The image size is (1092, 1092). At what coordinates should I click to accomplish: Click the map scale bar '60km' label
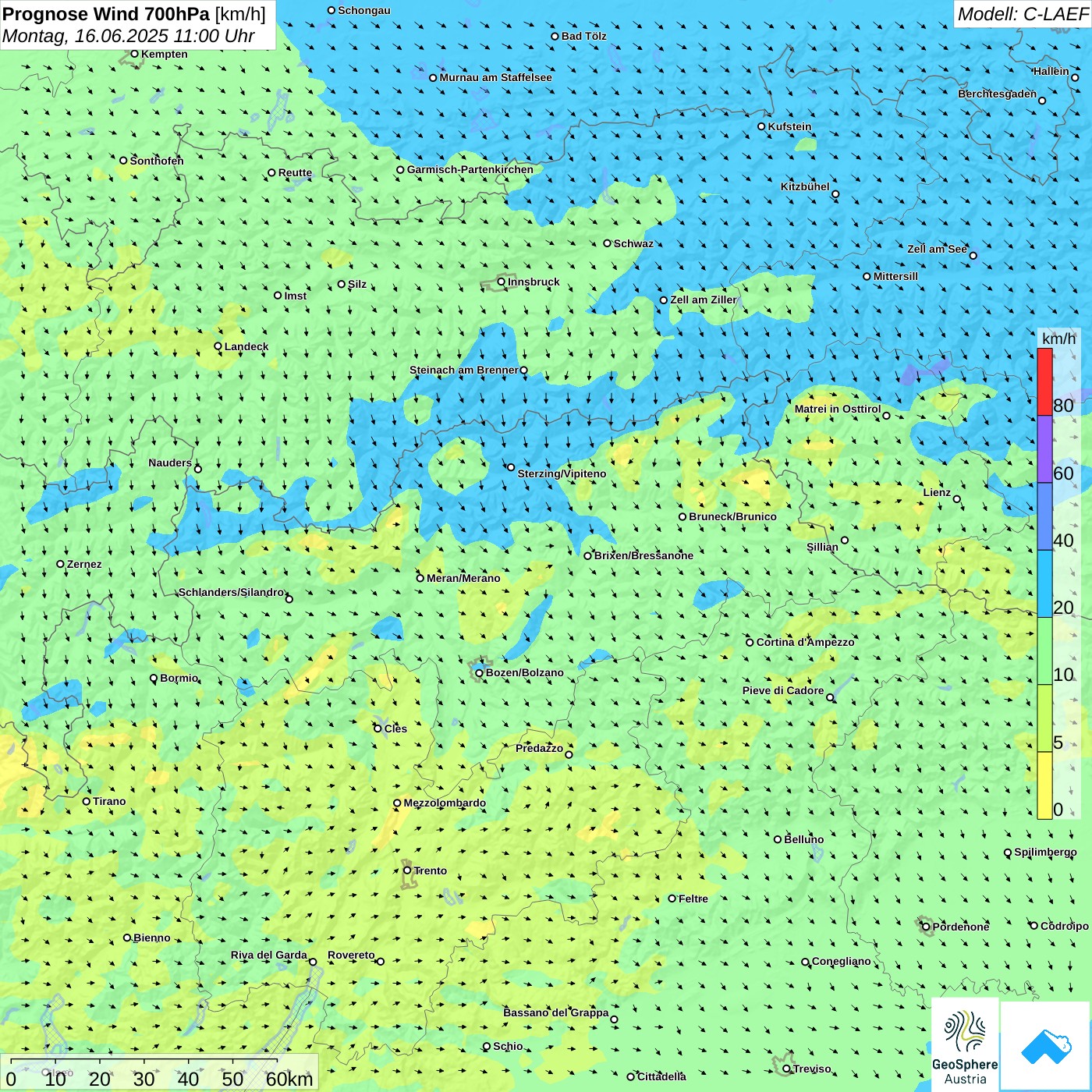(289, 1079)
